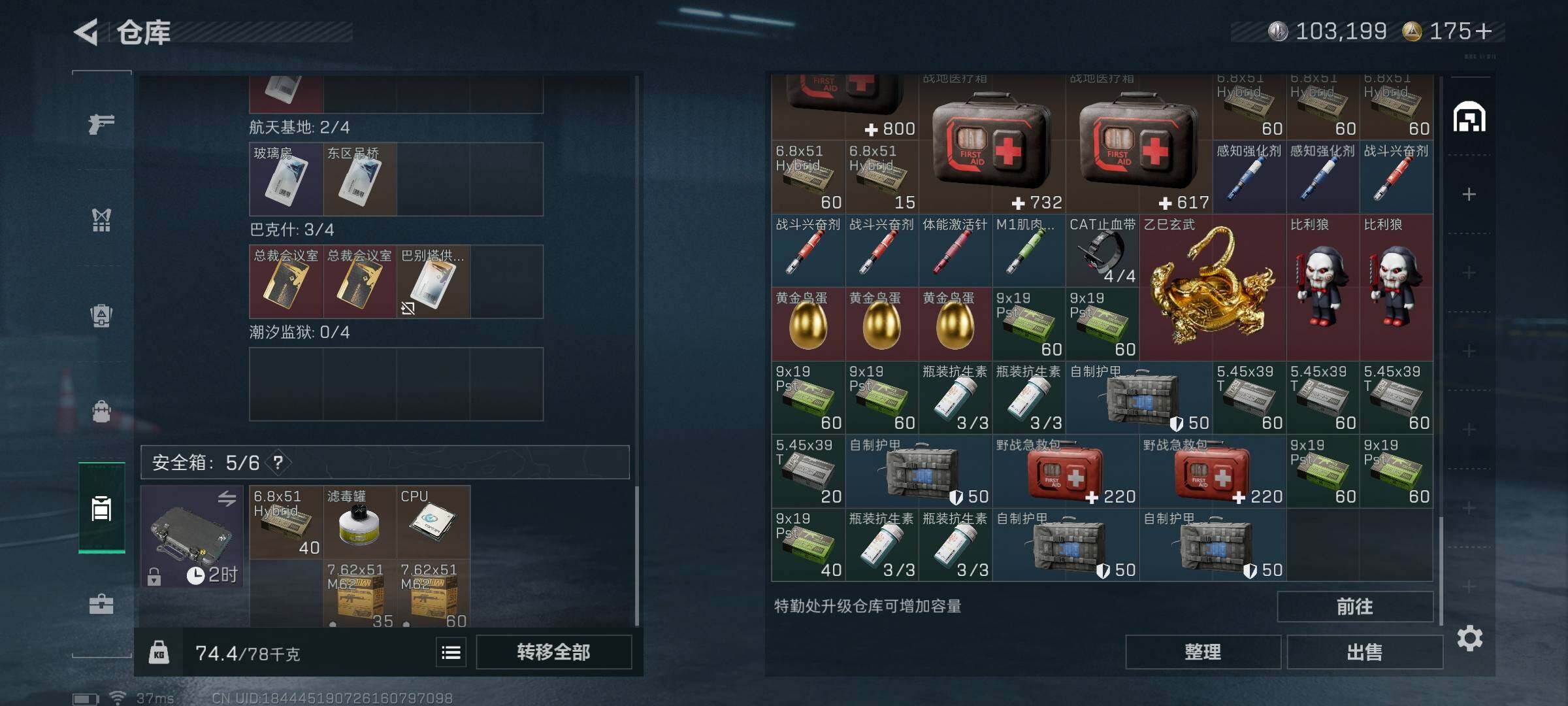Select the briefcase sidebar icon
The image size is (1568, 706).
(x=101, y=603)
